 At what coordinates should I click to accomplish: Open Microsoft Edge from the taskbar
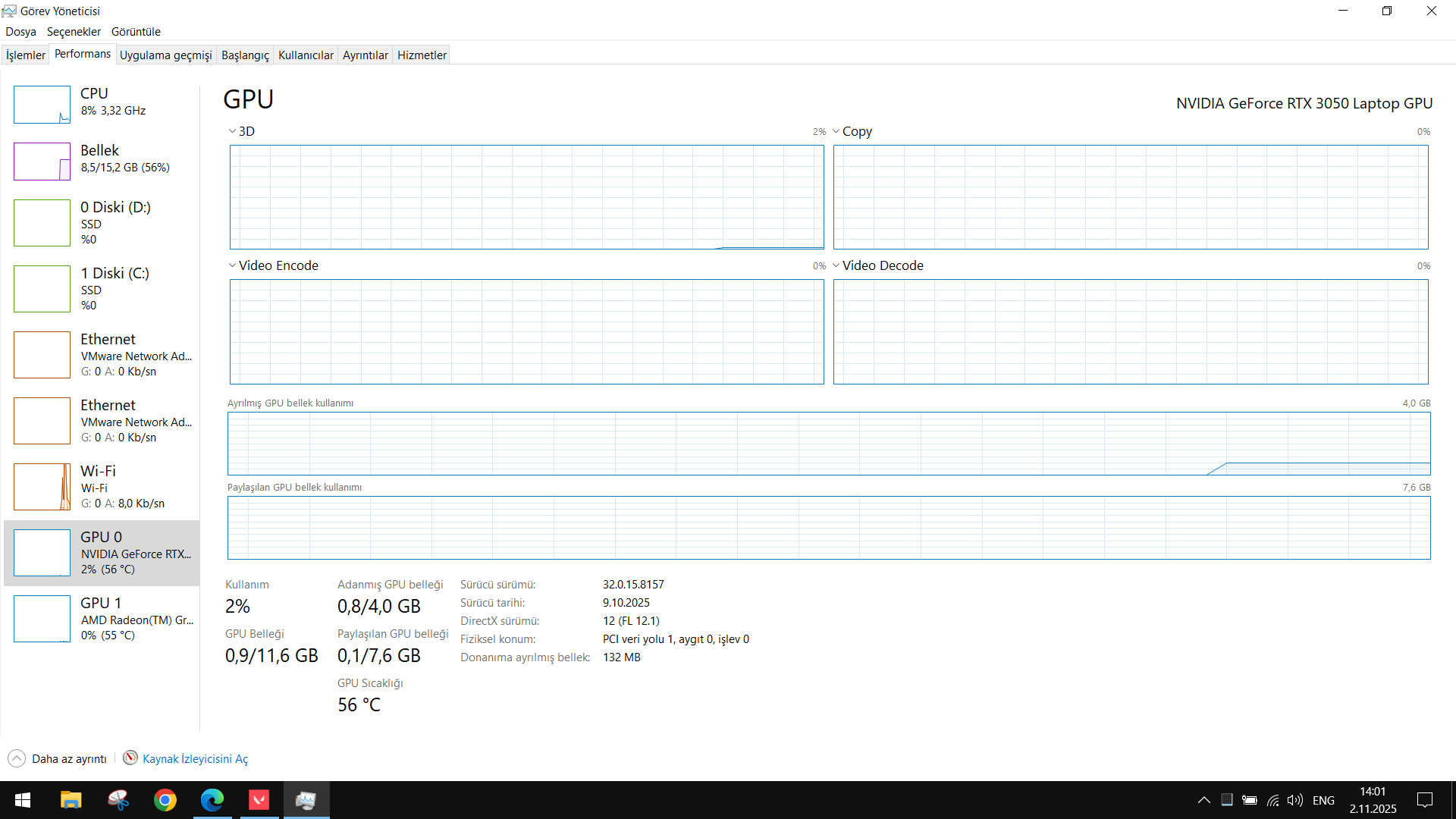point(212,800)
